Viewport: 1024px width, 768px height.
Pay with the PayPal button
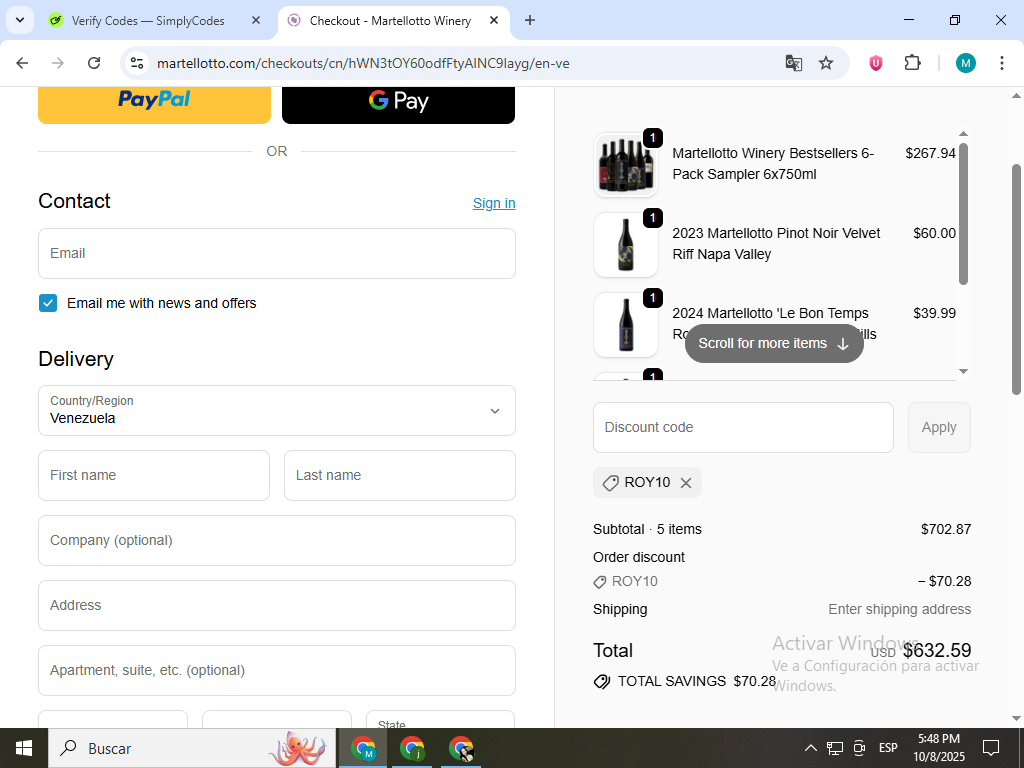click(154, 101)
